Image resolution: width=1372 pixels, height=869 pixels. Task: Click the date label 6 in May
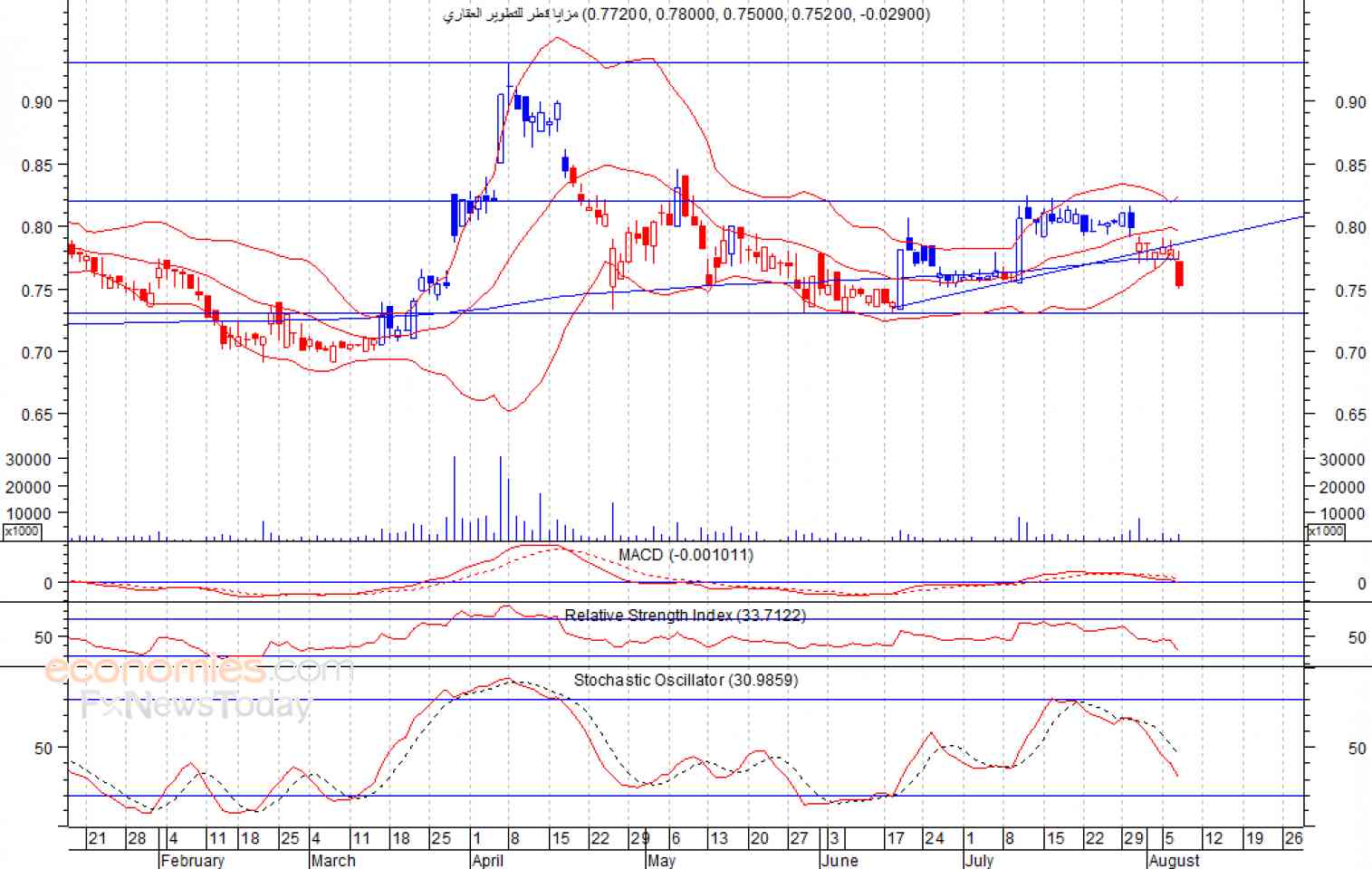676,838
